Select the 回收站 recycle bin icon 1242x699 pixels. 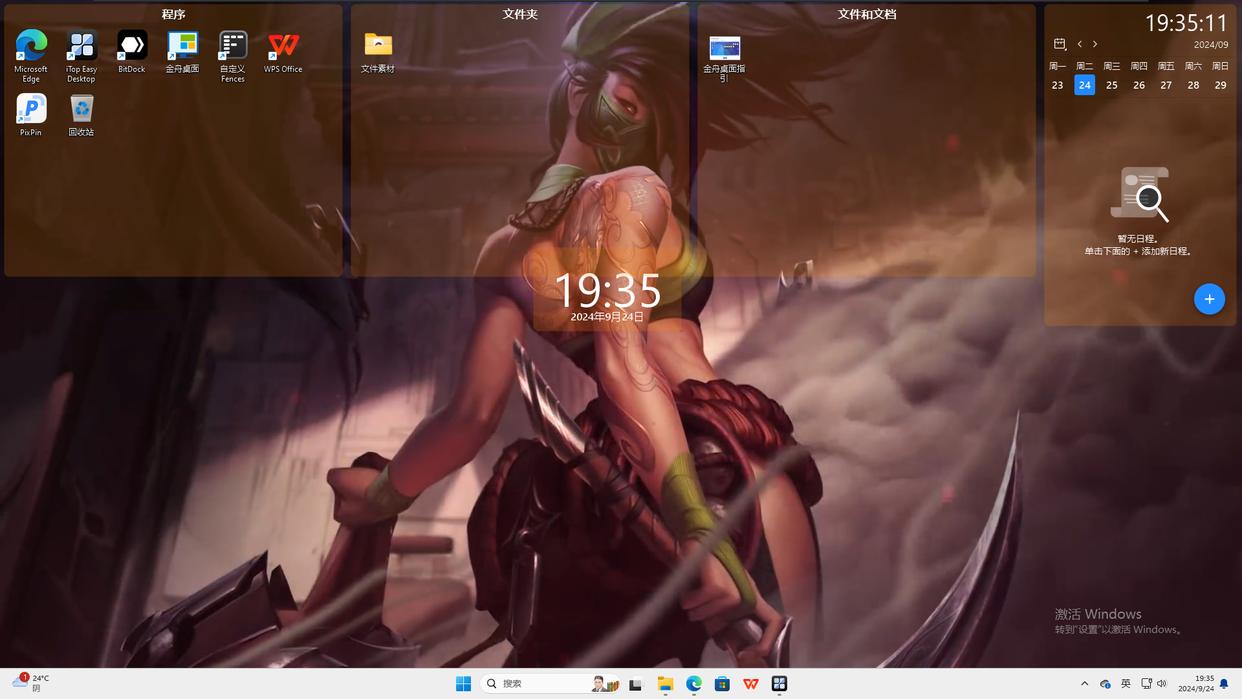(x=81, y=109)
